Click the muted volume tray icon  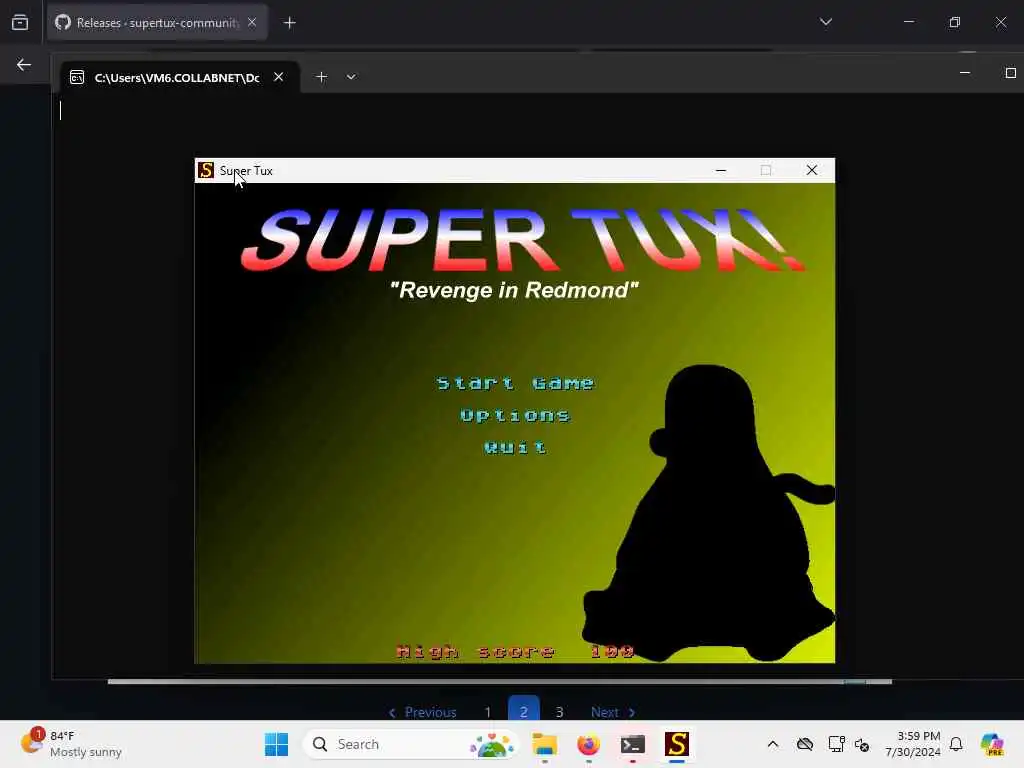tap(862, 744)
